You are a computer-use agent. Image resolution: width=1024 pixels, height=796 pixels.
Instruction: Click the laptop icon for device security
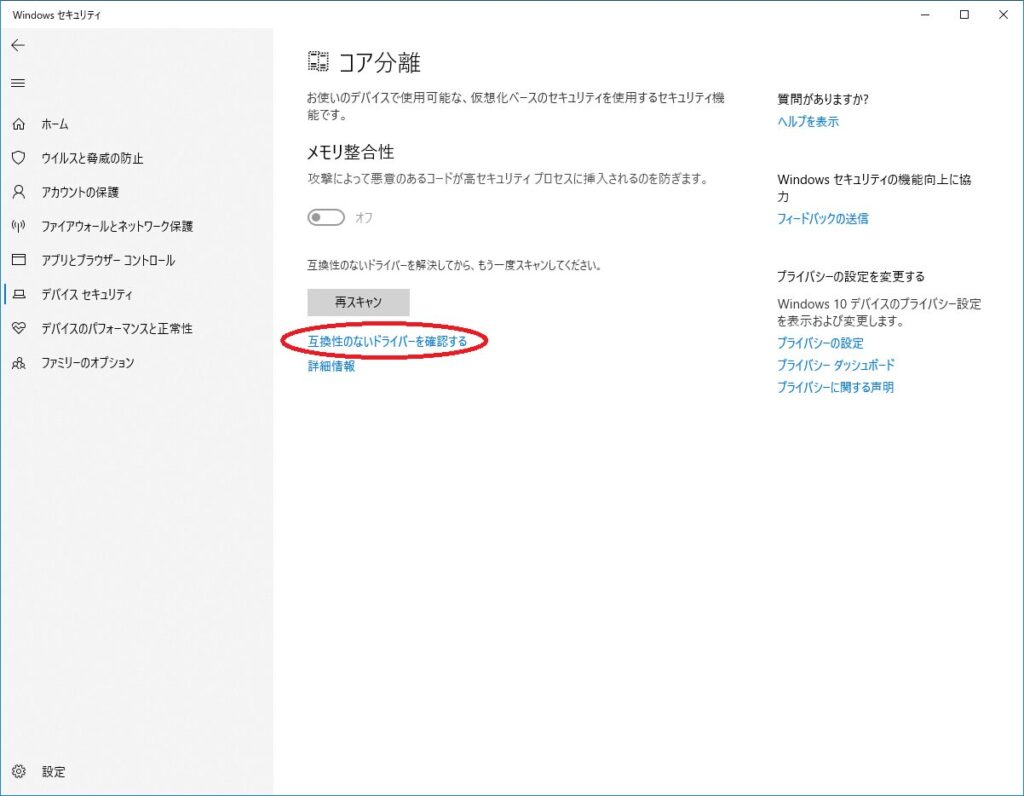pyautogui.click(x=19, y=294)
